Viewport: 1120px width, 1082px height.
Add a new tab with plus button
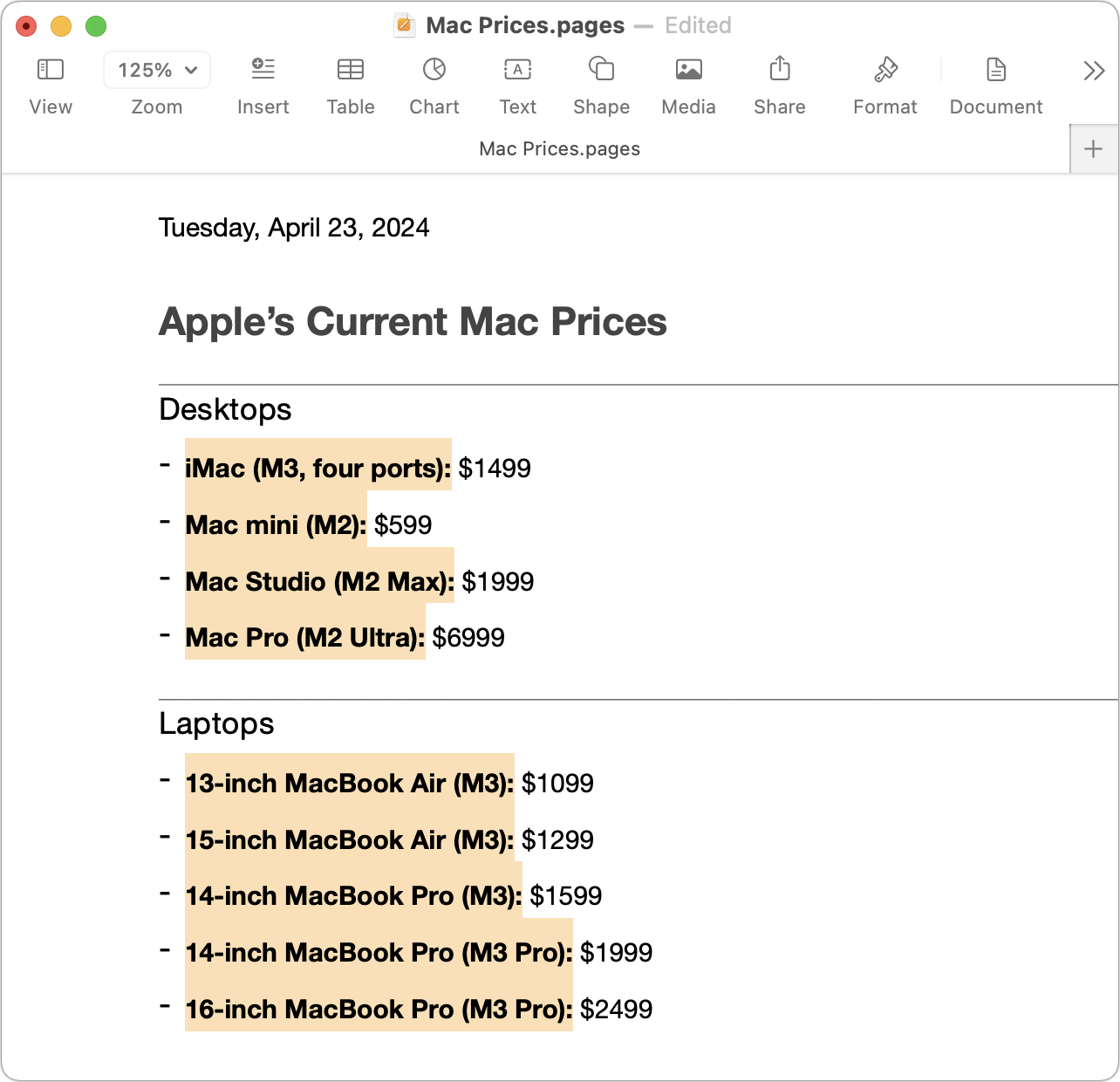(x=1094, y=149)
